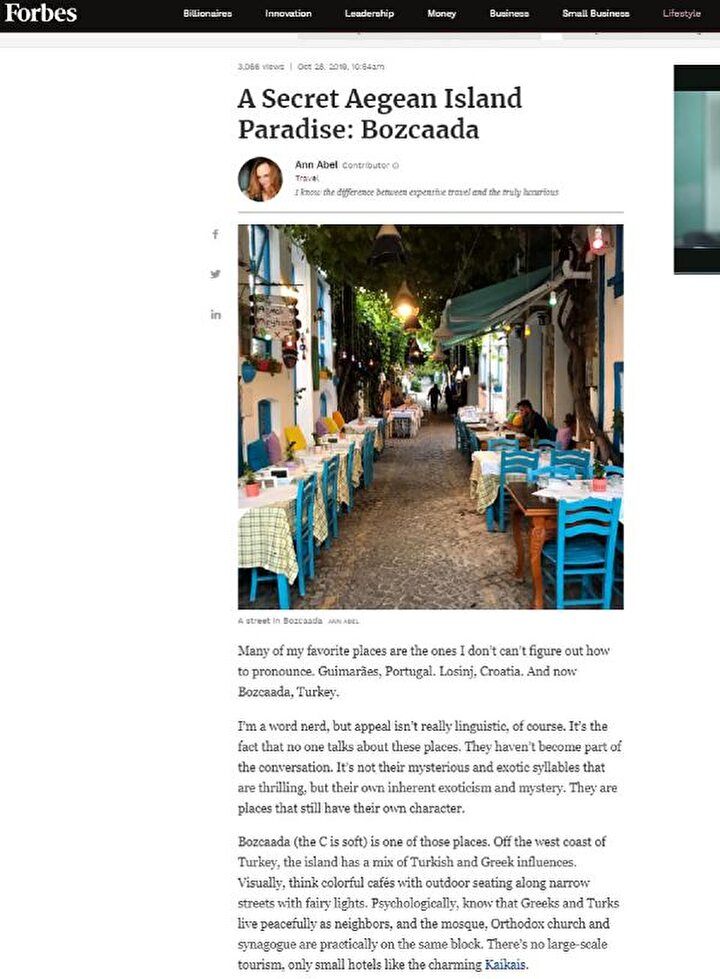This screenshot has width=720, height=979.
Task: Follow the Kaikais hotel link
Action: pos(505,964)
